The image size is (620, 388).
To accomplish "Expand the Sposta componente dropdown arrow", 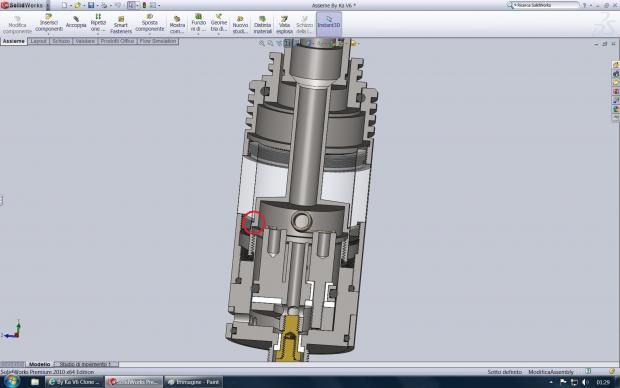I will tap(149, 34).
